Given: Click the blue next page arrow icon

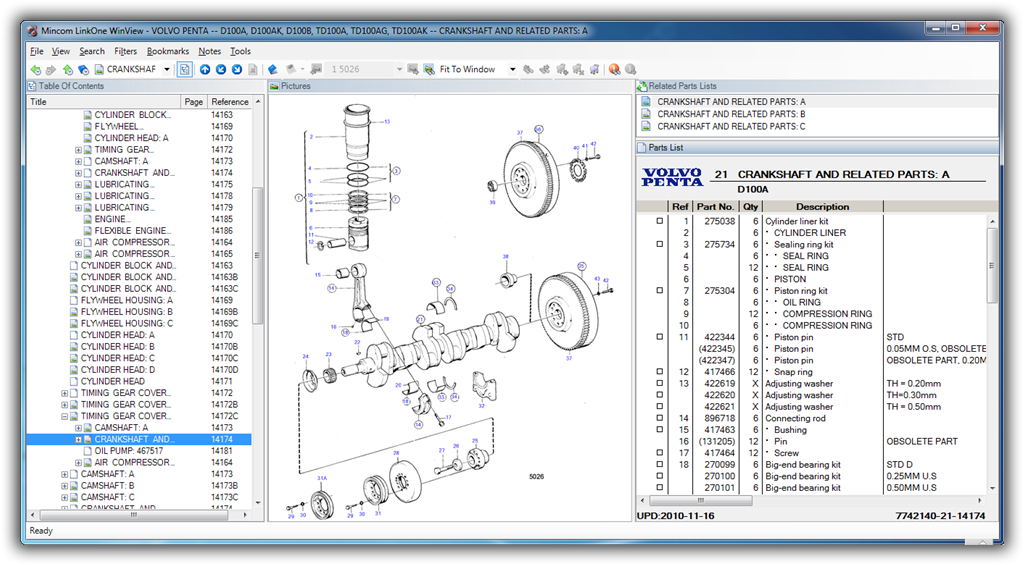Looking at the screenshot, I should [236, 69].
